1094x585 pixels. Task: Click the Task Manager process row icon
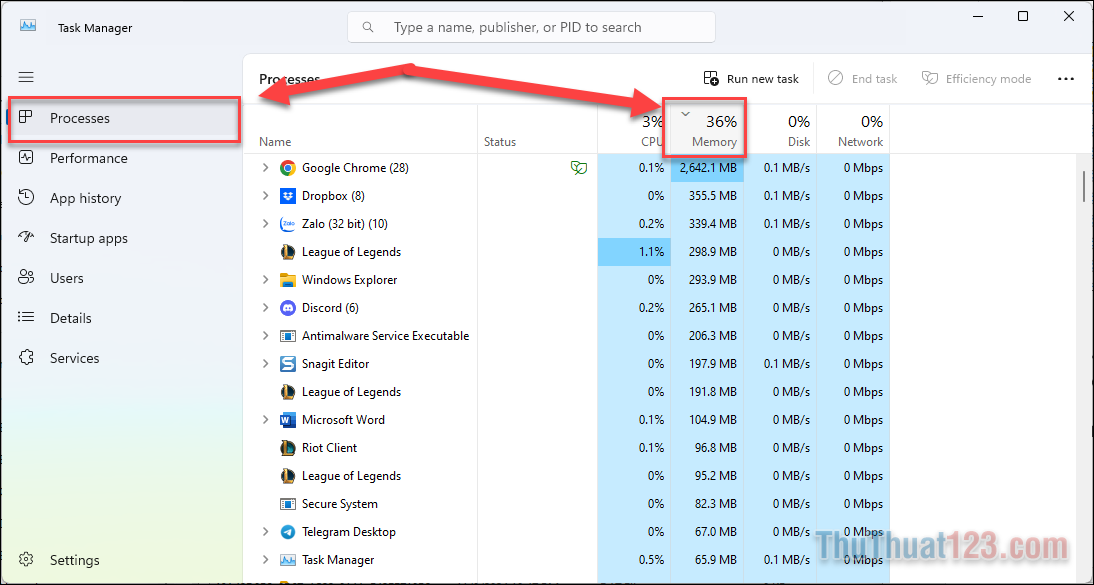(287, 560)
